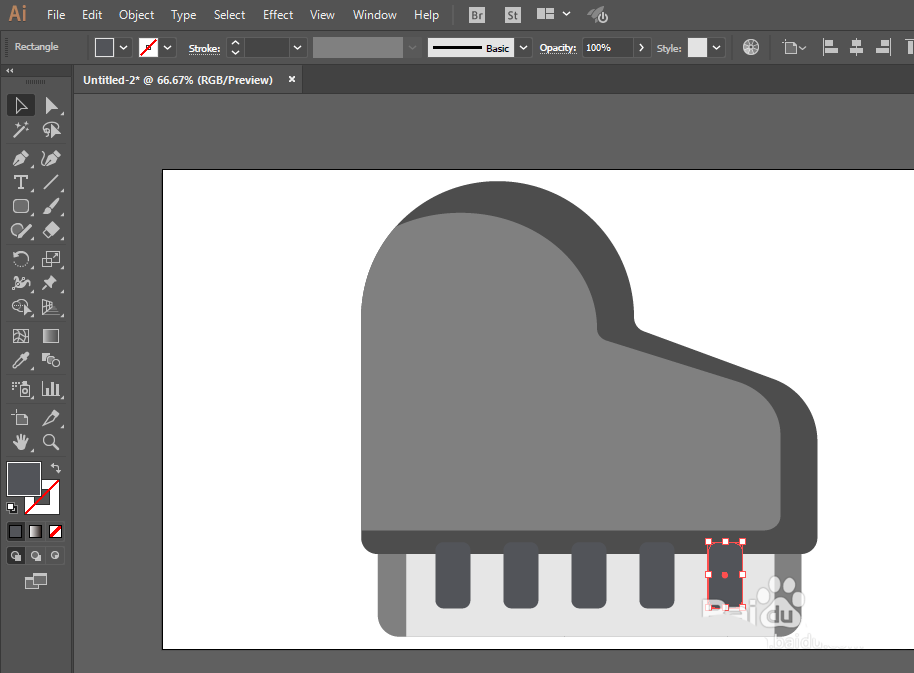Switch to the Untitled-2 document tab

178,80
